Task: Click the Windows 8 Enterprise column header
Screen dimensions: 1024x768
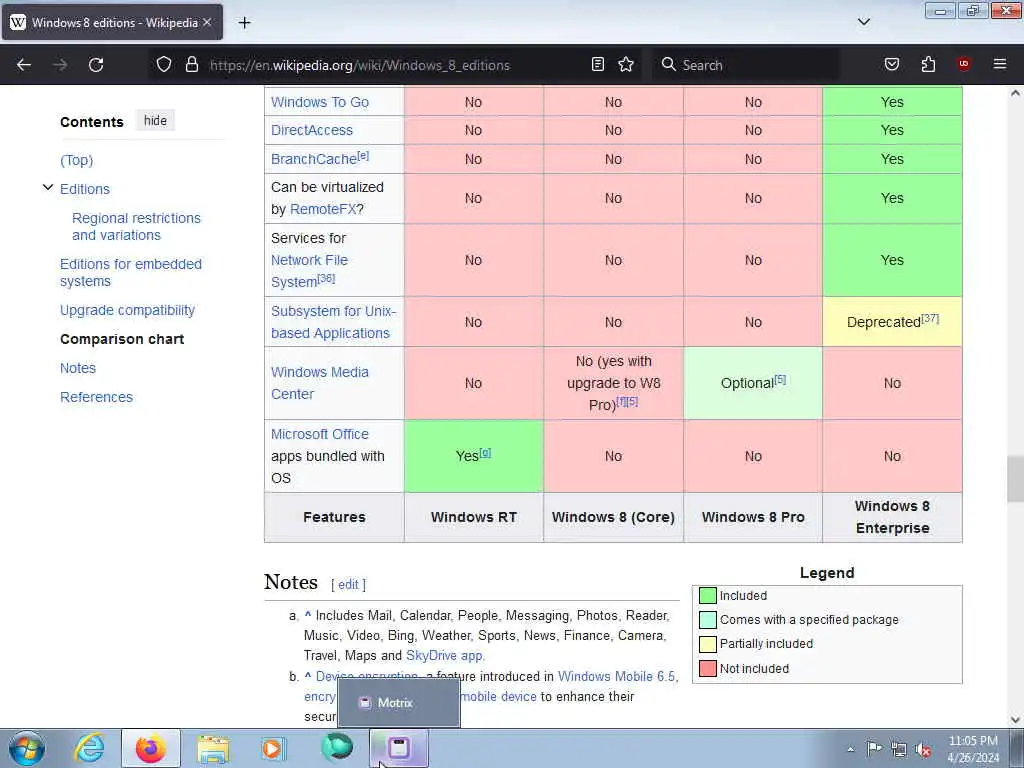Action: [x=892, y=517]
